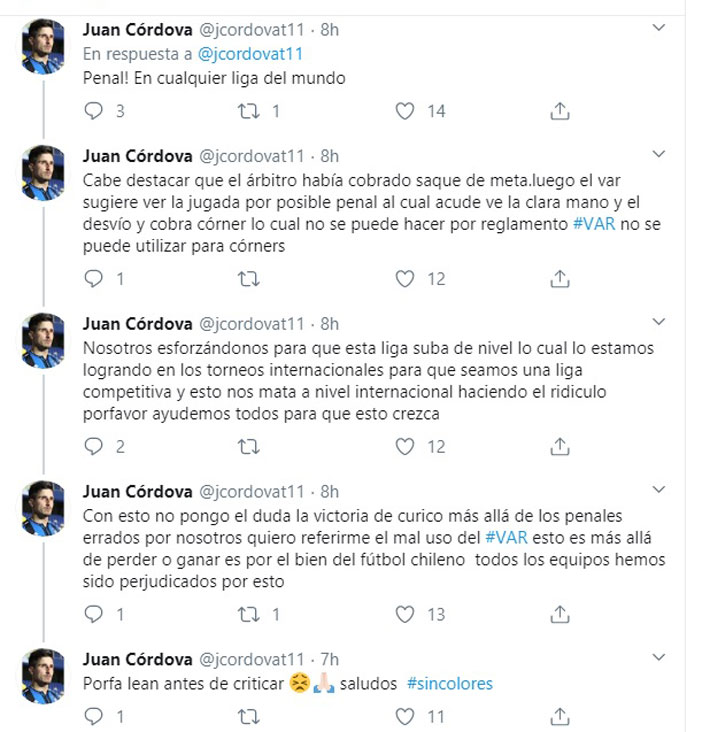Screen dimensions: 710x732
Task: Open the #sincolores hashtag link
Action: (449, 685)
